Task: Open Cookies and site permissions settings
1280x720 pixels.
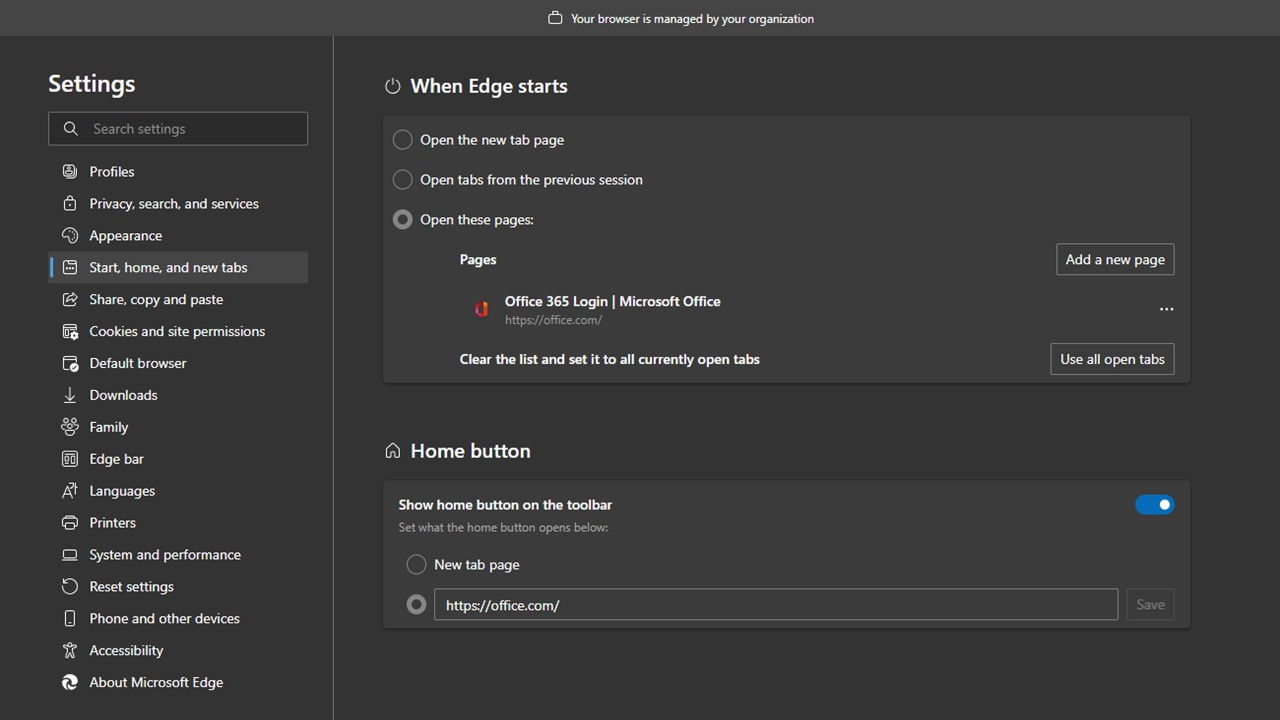Action: tap(178, 332)
